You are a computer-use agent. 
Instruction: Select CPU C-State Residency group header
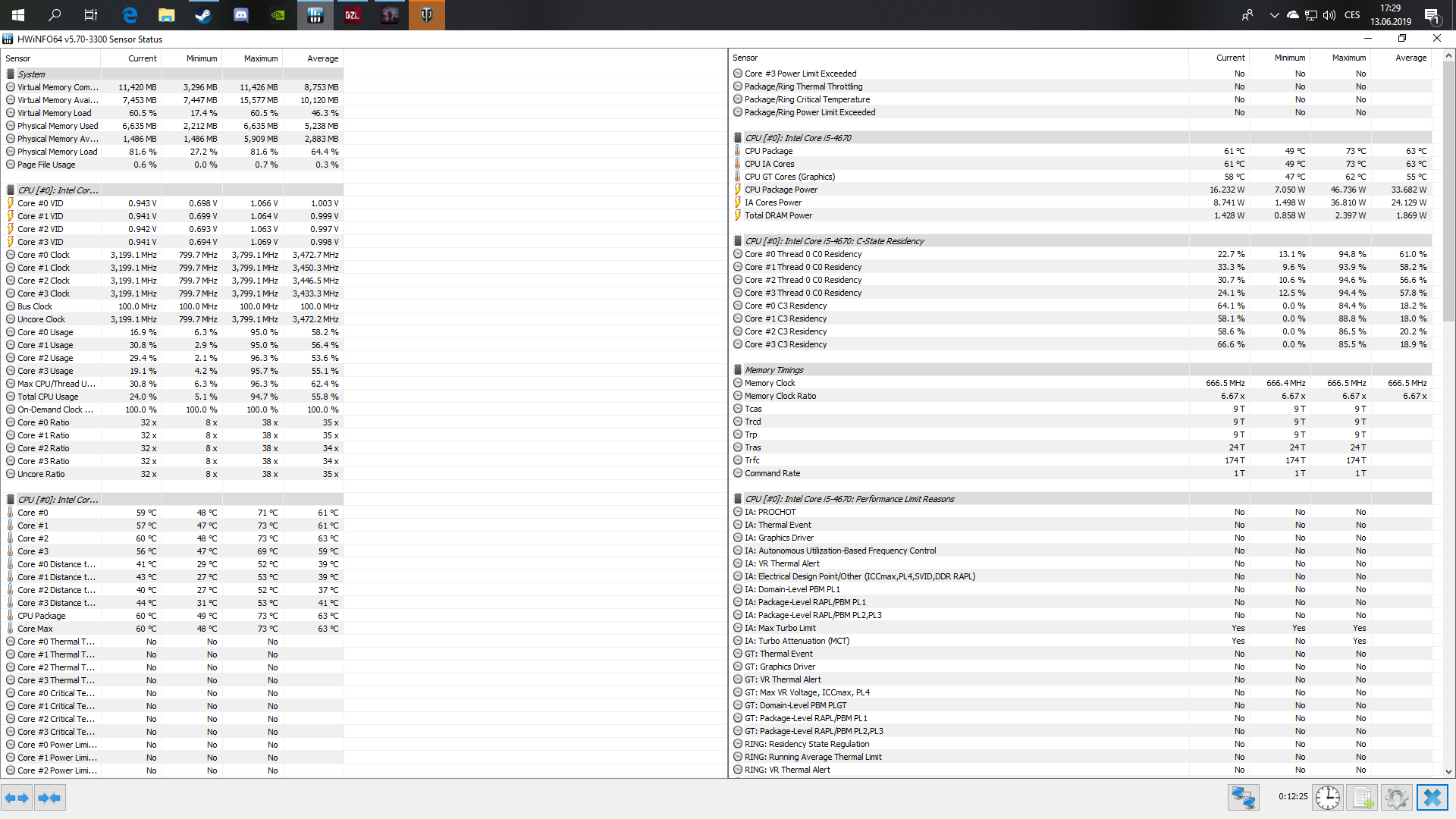[x=833, y=241]
